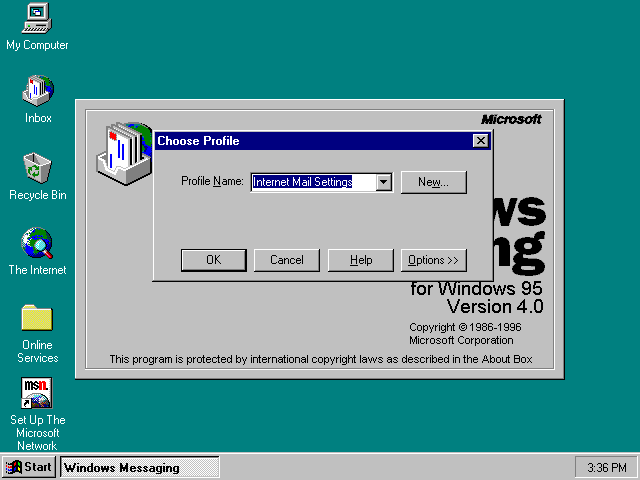Viewport: 640px width, 480px height.
Task: Close the Choose Profile dialog
Action: [481, 141]
